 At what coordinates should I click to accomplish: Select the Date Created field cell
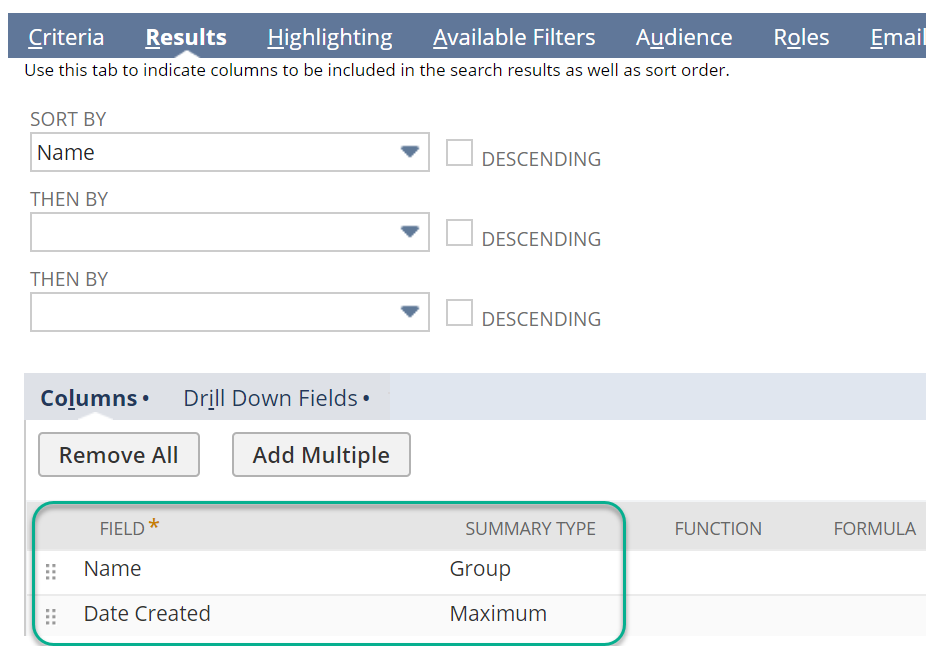(147, 614)
